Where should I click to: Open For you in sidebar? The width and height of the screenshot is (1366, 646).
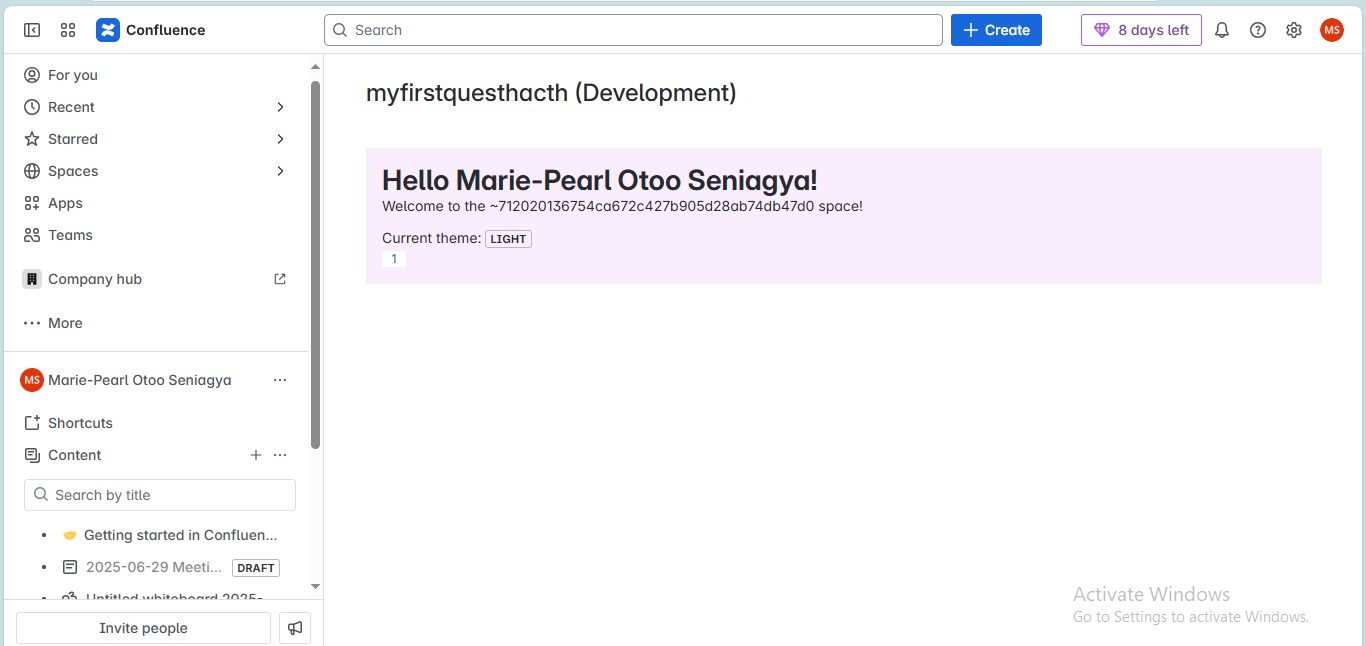point(73,75)
